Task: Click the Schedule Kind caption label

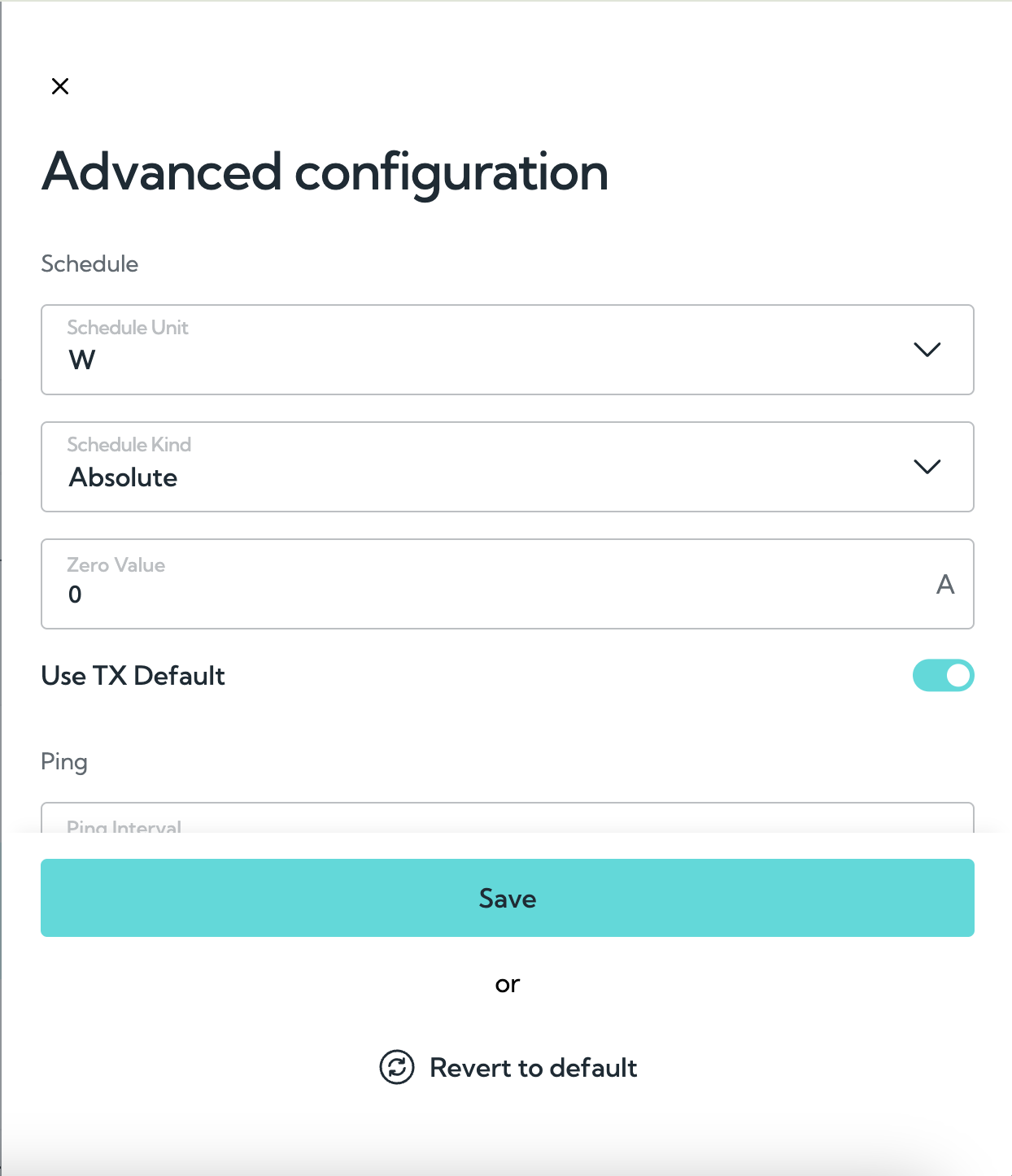Action: (x=129, y=445)
